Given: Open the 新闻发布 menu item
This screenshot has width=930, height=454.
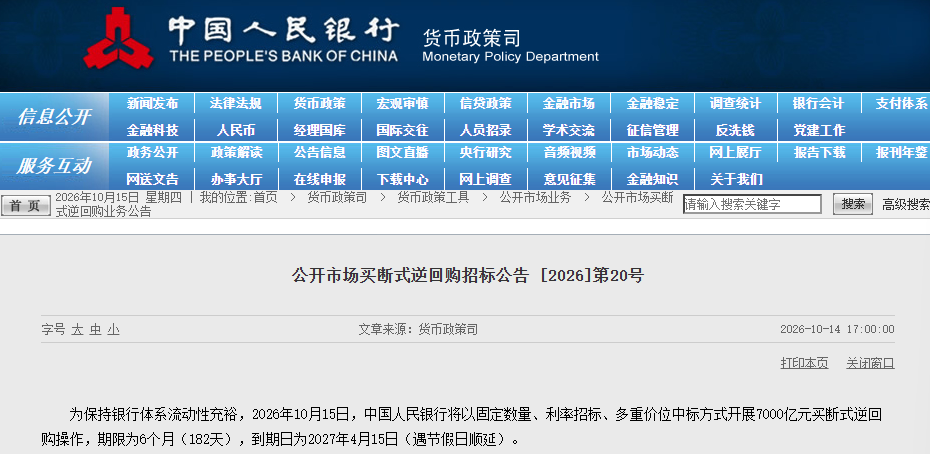Looking at the screenshot, I should (152, 104).
